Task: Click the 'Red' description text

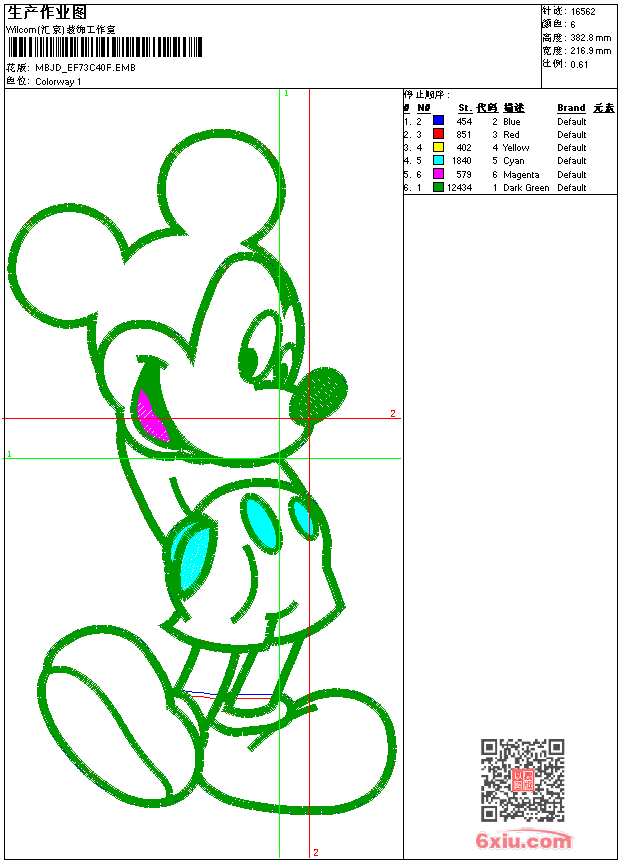Action: click(x=511, y=134)
